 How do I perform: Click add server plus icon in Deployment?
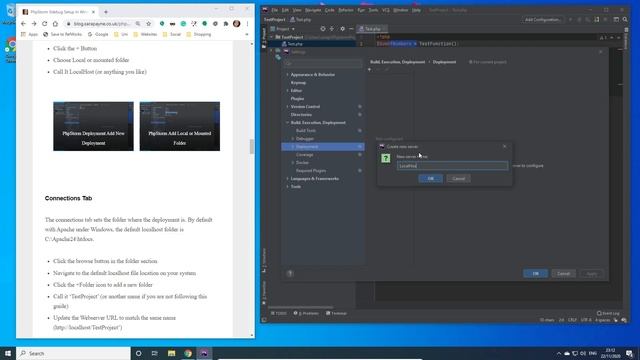pyautogui.click(x=369, y=70)
